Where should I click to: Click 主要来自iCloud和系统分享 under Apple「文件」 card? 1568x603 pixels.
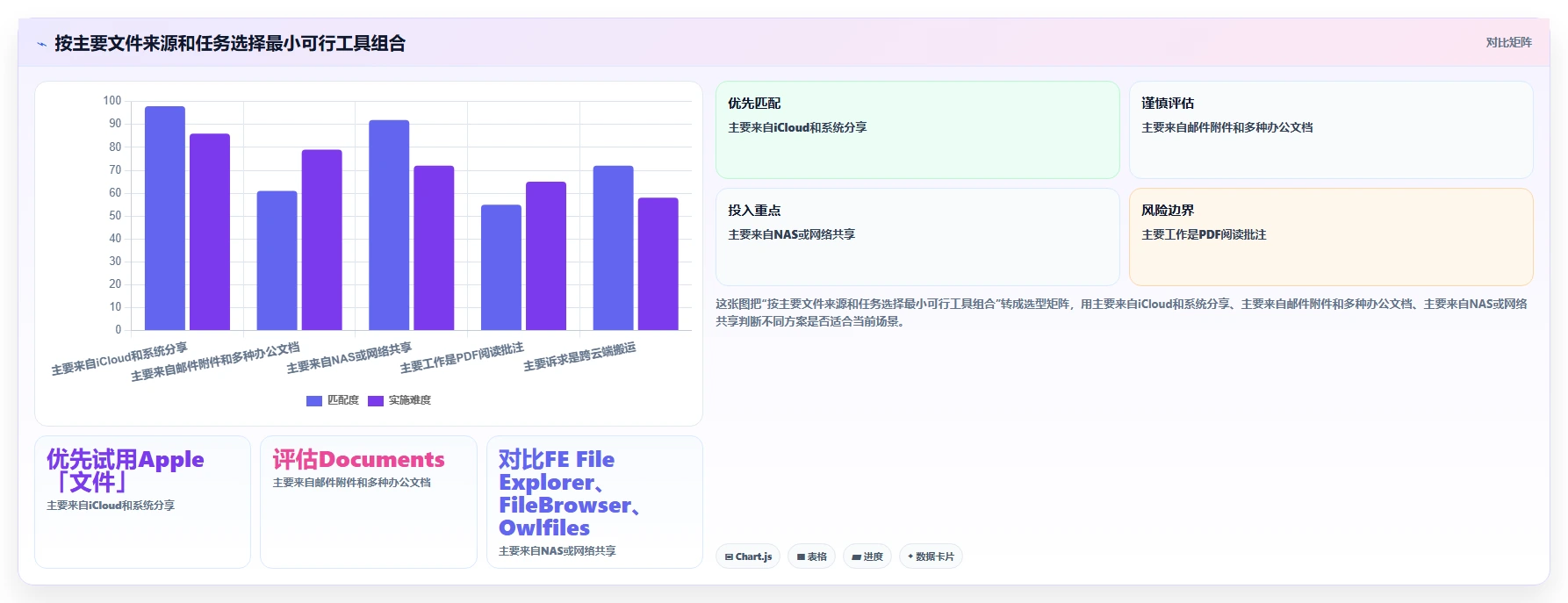[x=111, y=506]
